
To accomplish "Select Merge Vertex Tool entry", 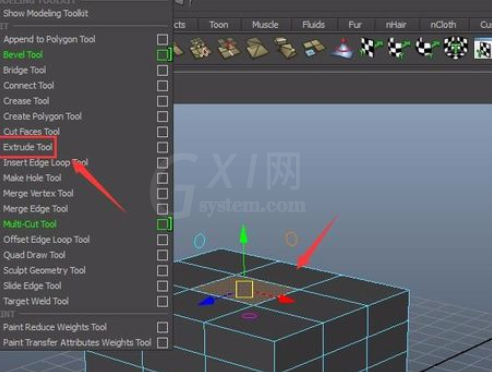I will click(38, 193).
